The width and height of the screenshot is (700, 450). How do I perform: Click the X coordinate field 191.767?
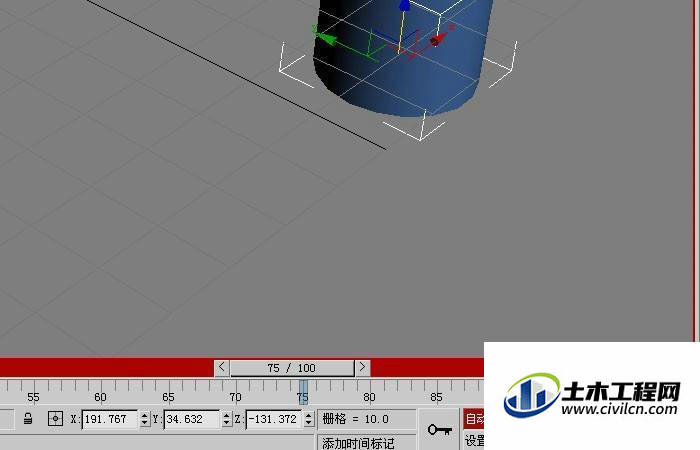pyautogui.click(x=110, y=419)
